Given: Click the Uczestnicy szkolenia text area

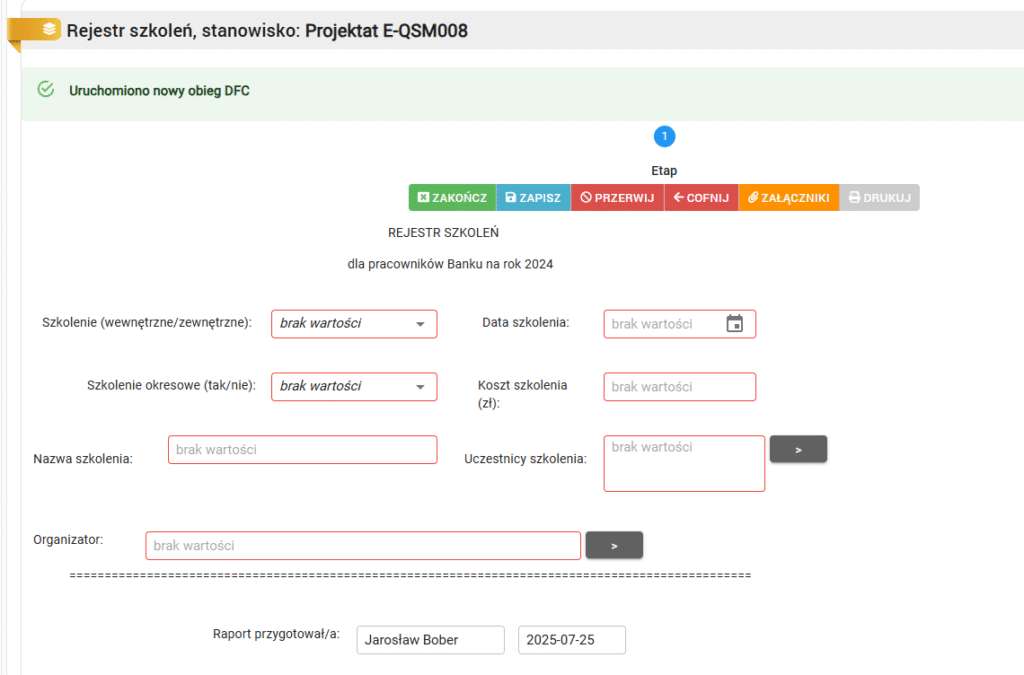Looking at the screenshot, I should (x=684, y=463).
